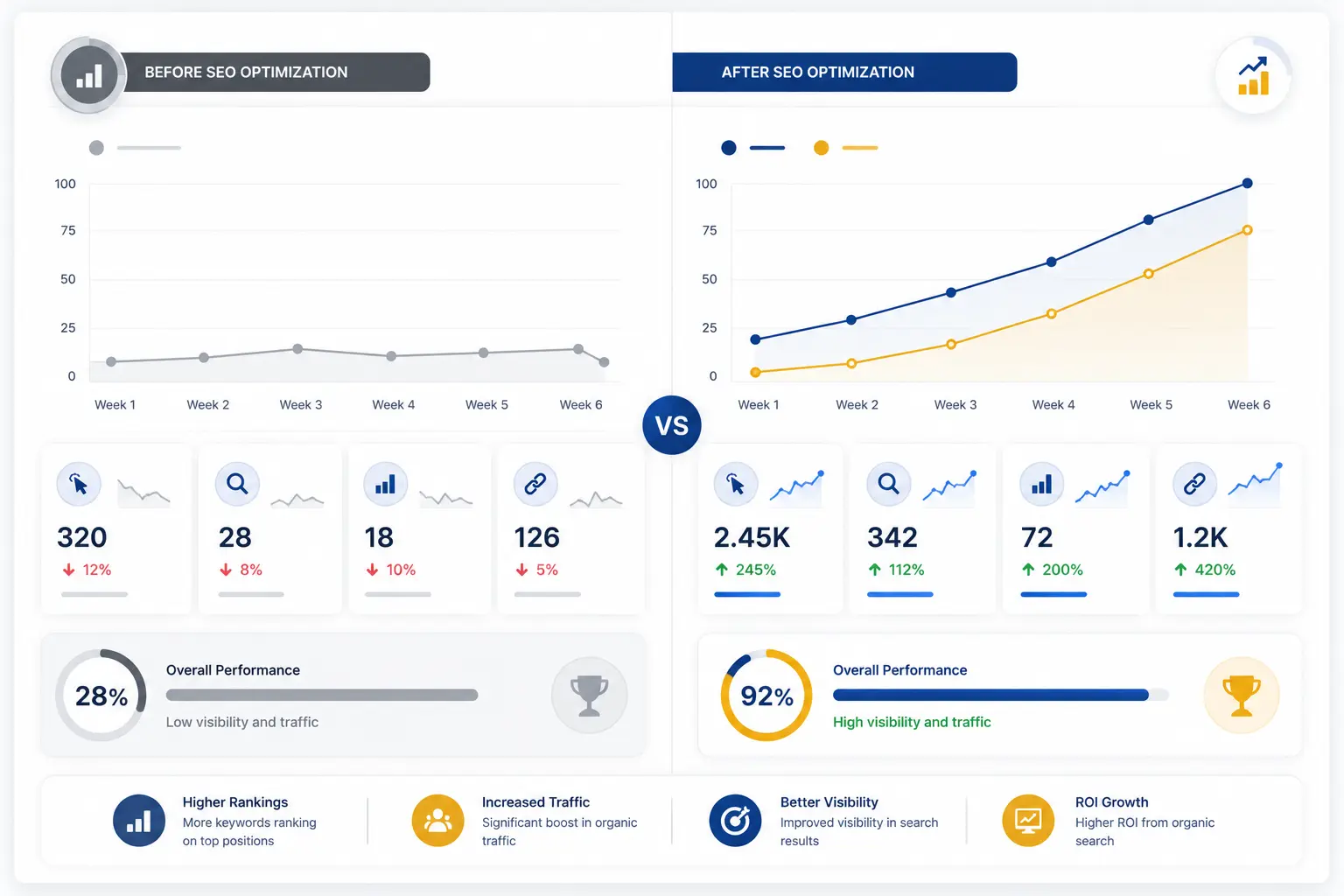Select the magnifier icon above 342
The height and width of the screenshot is (896, 1344).
[x=888, y=483]
